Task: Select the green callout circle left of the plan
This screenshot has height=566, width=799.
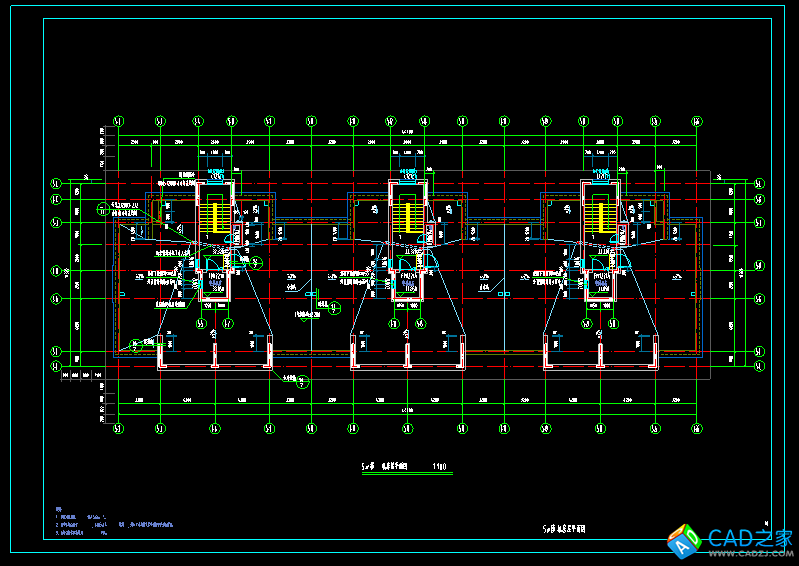Action: tap(102, 210)
